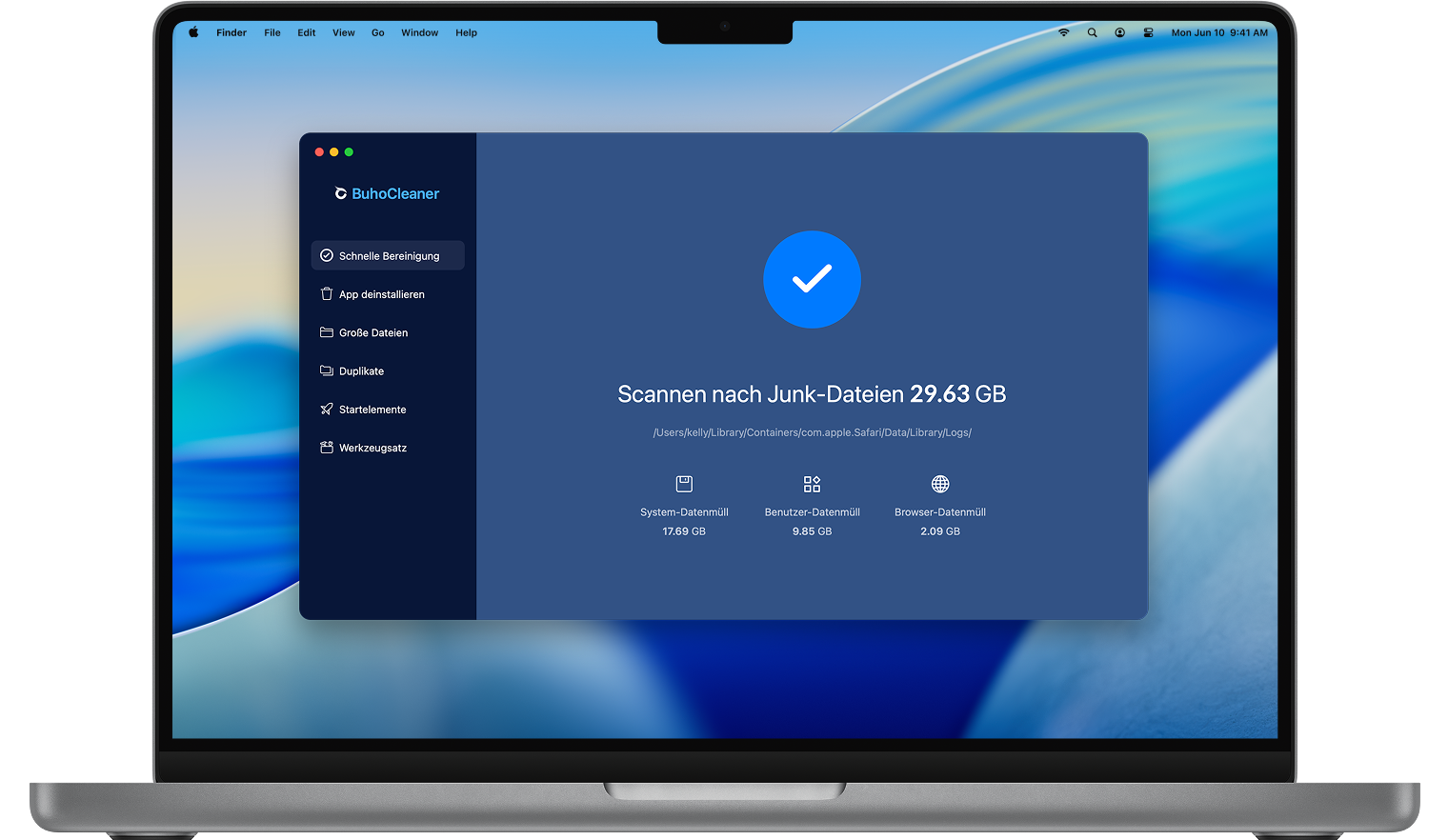Open App deinstallieren section

[381, 294]
